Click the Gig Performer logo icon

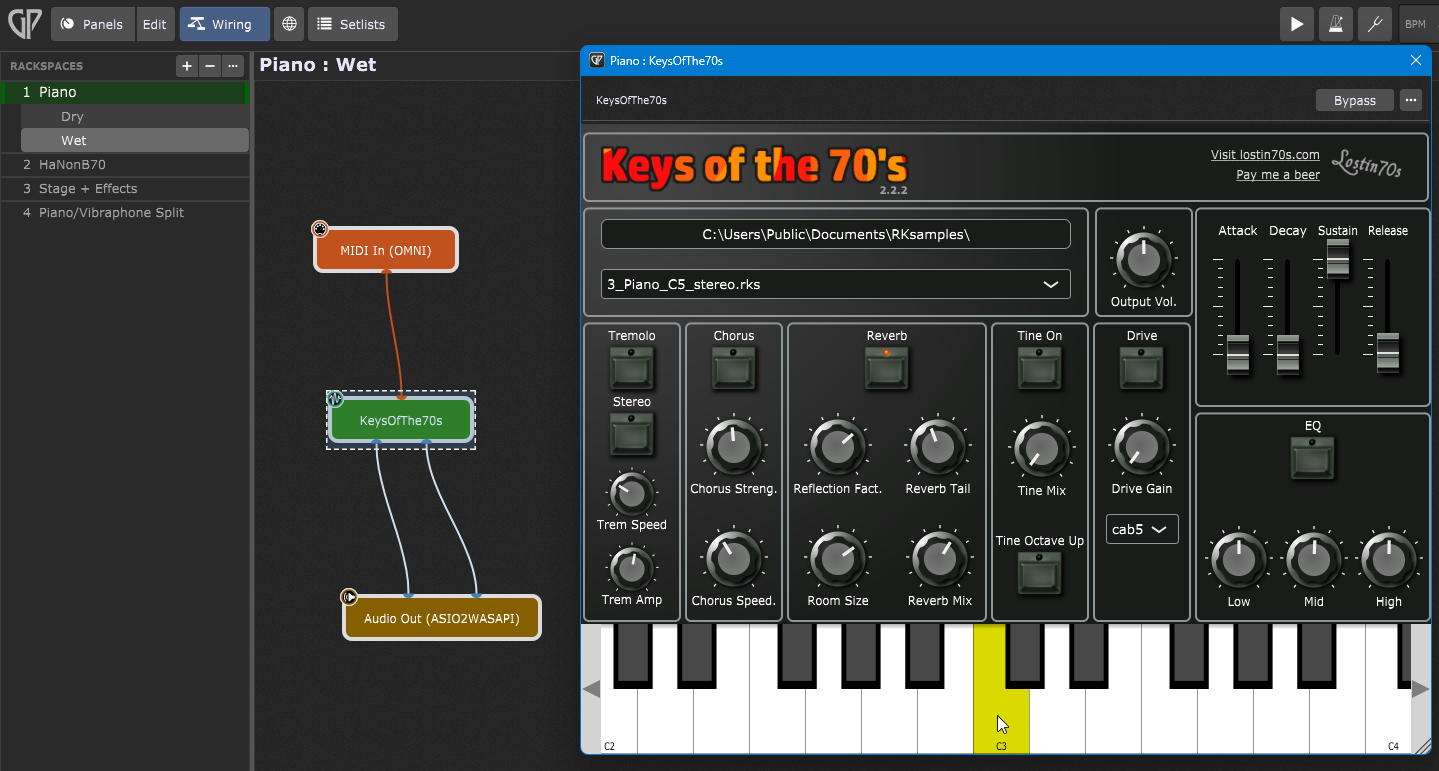tap(24, 24)
